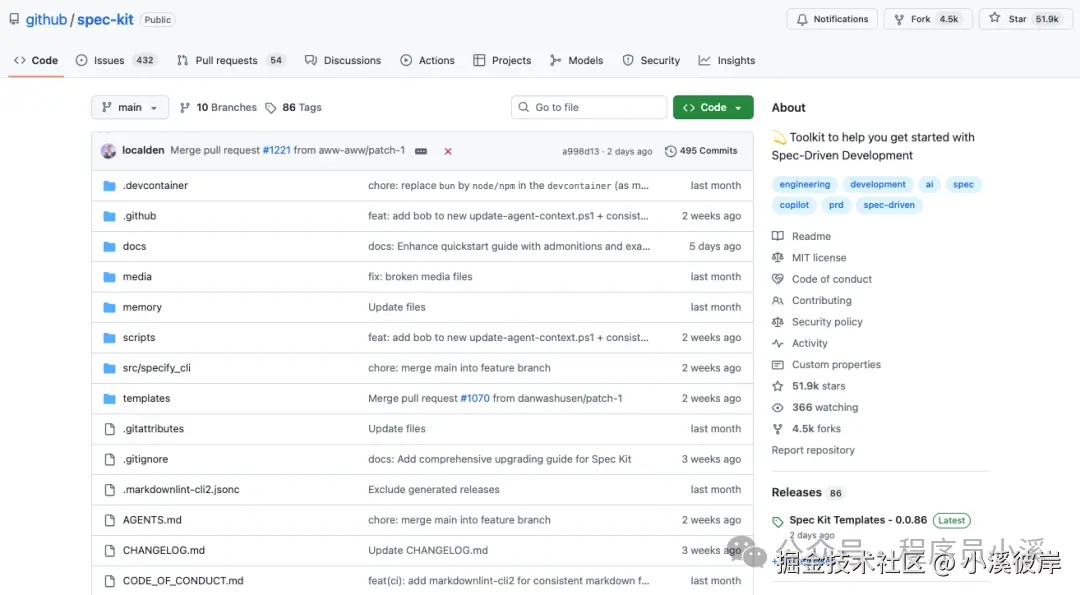Select the spec-driven topic tag
Screen dimensions: 1080x595
coord(889,205)
